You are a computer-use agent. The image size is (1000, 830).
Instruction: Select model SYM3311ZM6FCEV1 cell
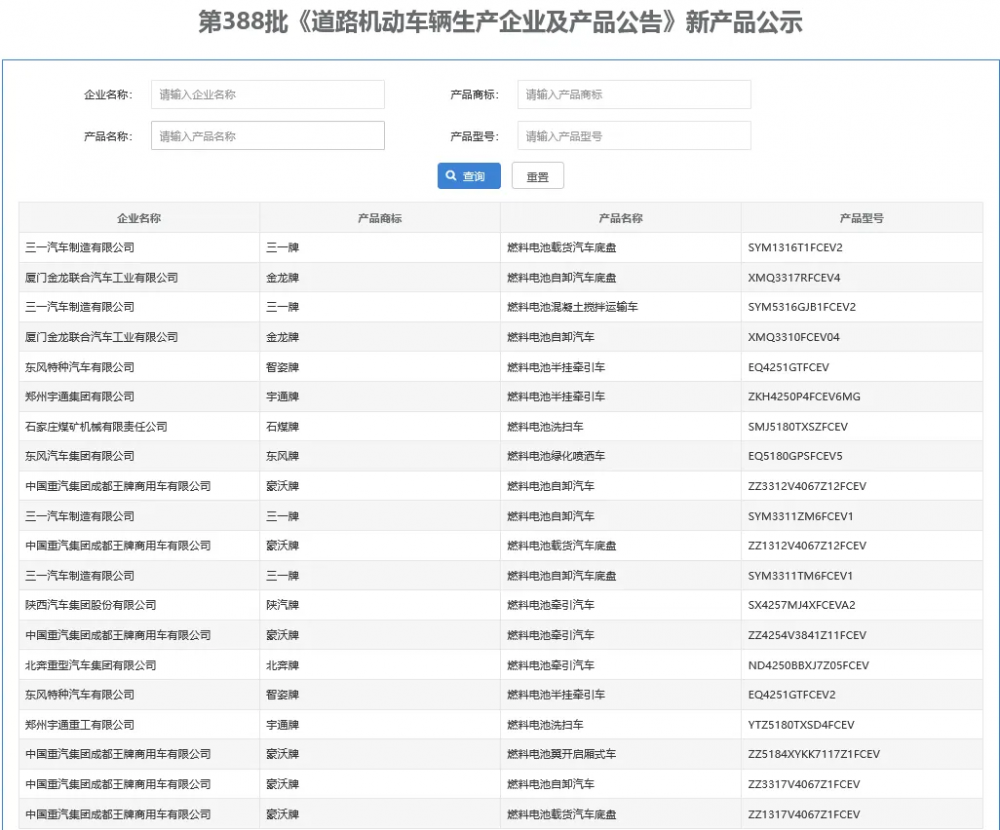tap(862, 516)
